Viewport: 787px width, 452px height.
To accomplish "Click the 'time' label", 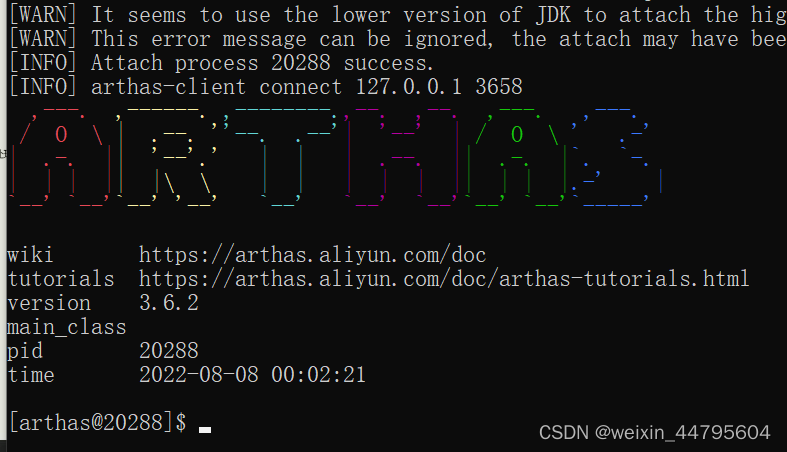I will pos(31,375).
